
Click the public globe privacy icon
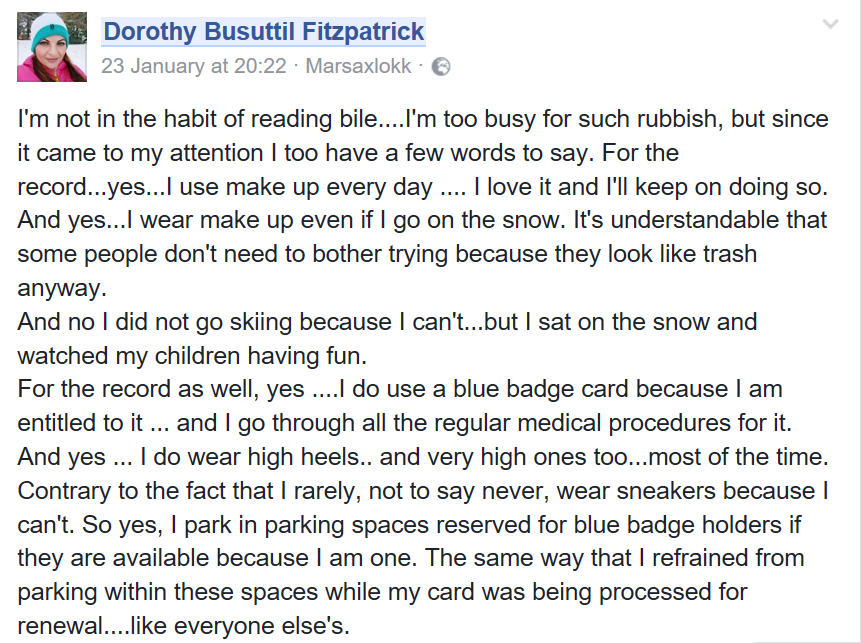[x=441, y=67]
